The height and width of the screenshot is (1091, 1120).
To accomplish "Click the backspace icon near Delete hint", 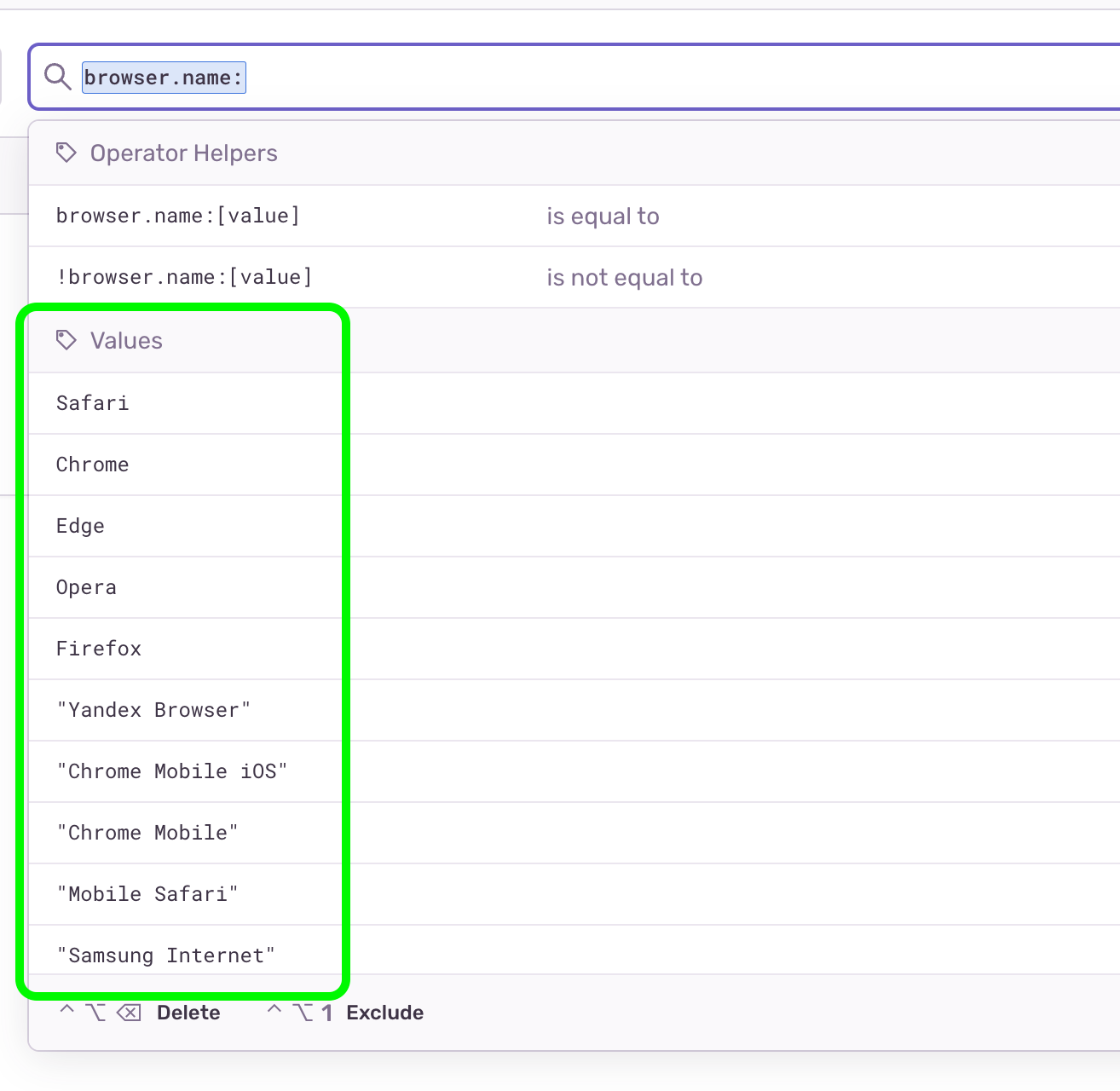I will [x=129, y=1012].
